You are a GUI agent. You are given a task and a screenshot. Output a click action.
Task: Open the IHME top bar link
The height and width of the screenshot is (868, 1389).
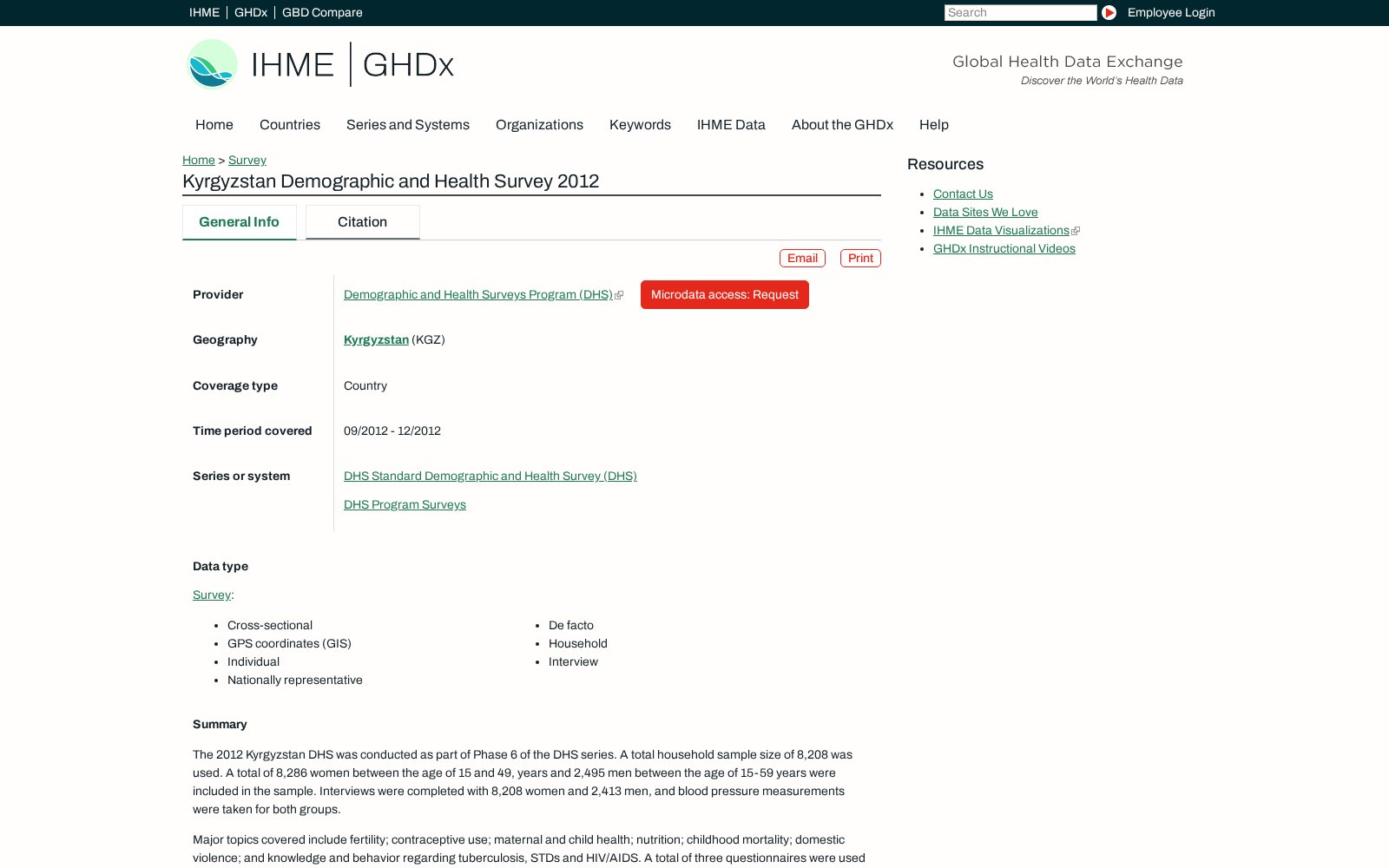pos(204,12)
